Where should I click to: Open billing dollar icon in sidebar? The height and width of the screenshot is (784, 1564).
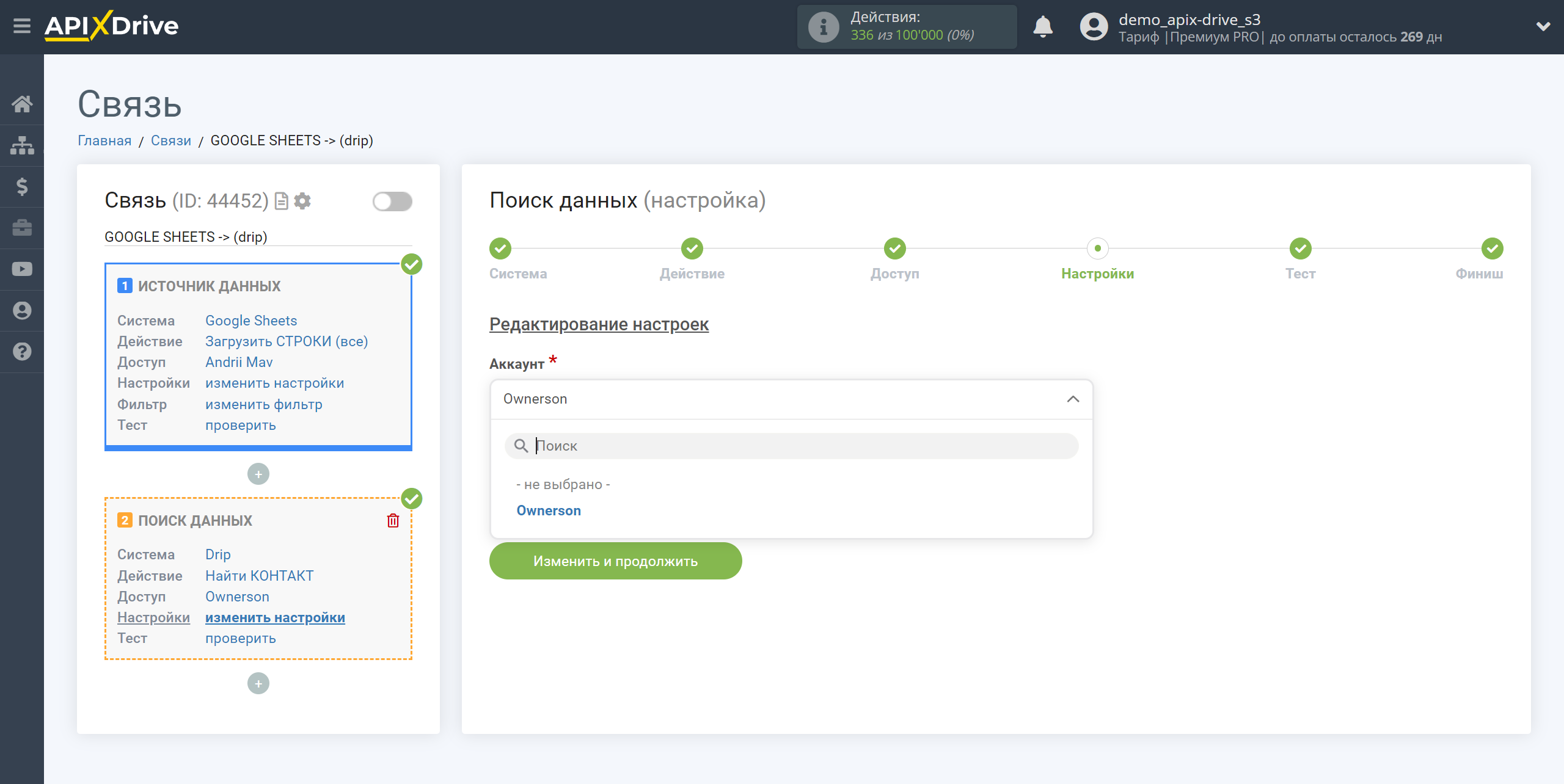[22, 186]
